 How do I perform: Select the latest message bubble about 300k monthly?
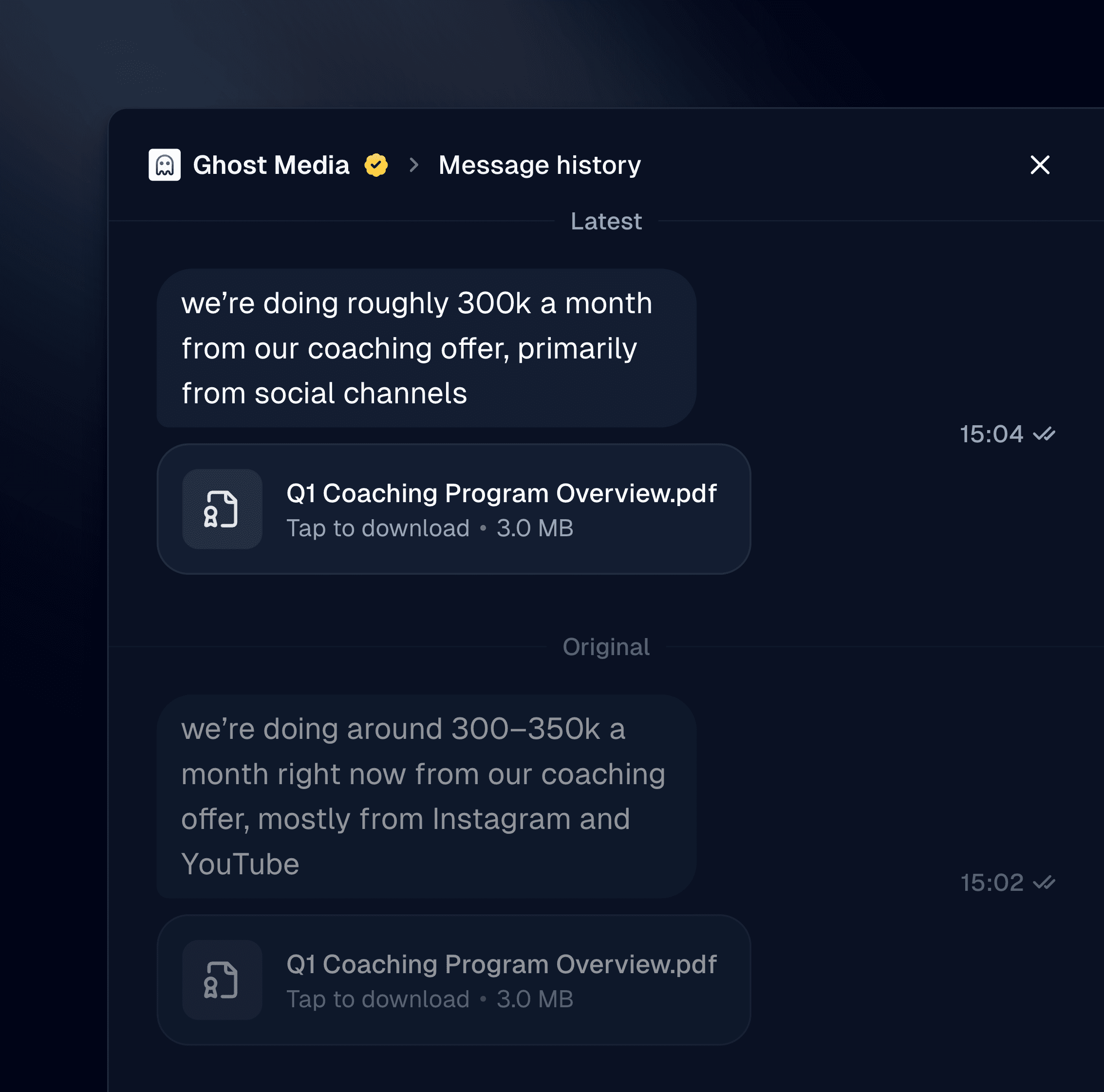pyautogui.click(x=426, y=347)
